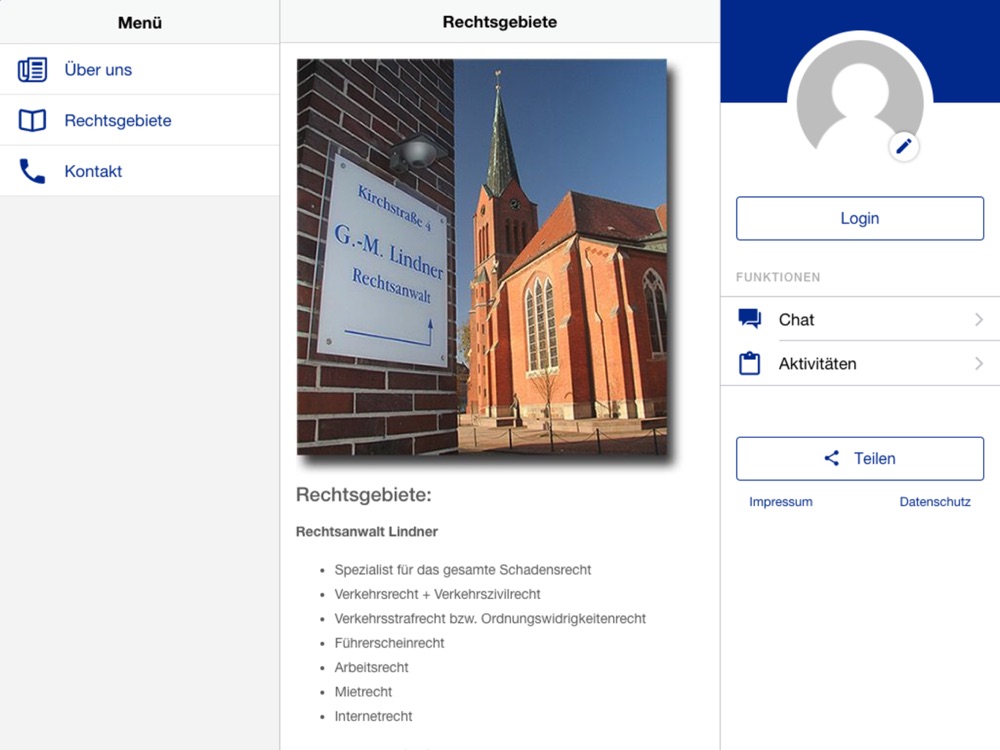Click the newspaper icon beside Über uns
This screenshot has height=750, width=1000.
pos(32,70)
